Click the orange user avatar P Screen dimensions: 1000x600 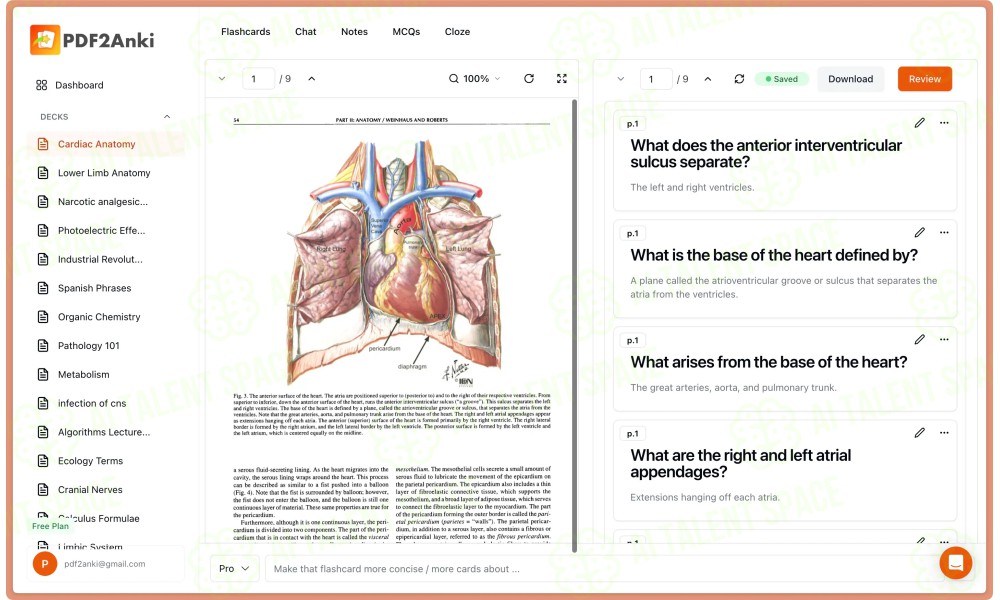[x=45, y=564]
